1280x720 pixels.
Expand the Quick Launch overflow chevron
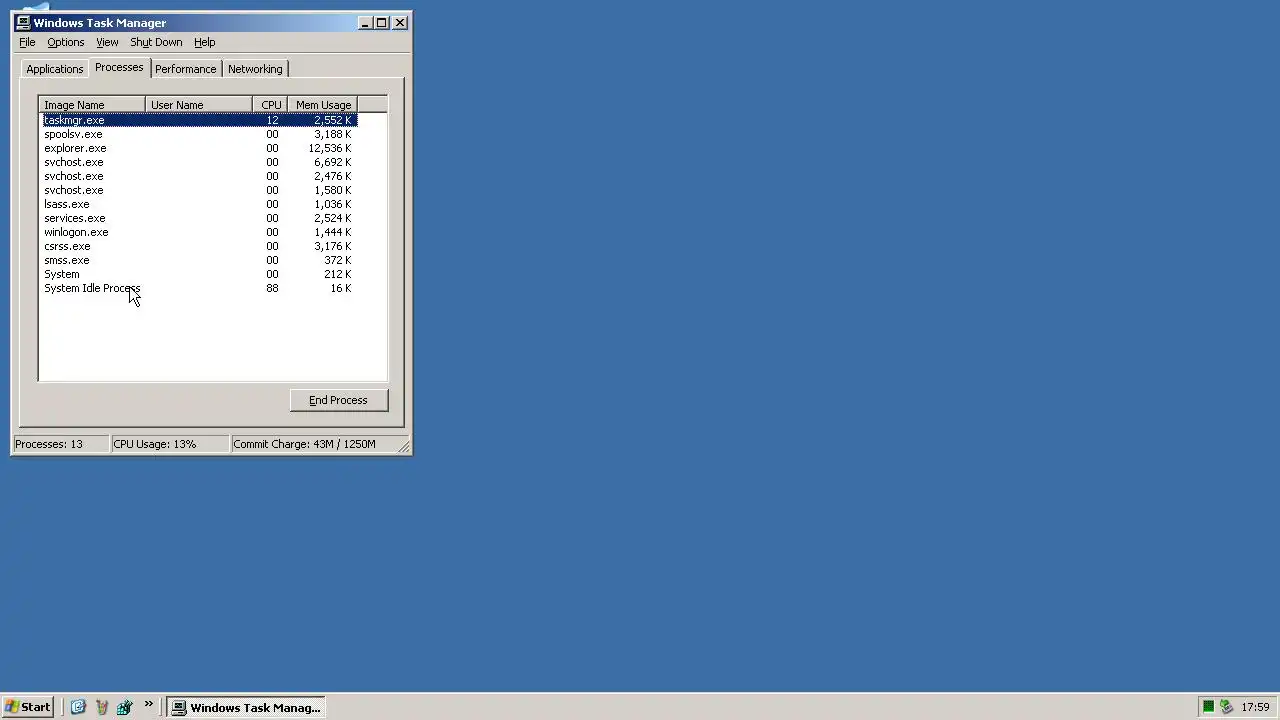tap(148, 705)
